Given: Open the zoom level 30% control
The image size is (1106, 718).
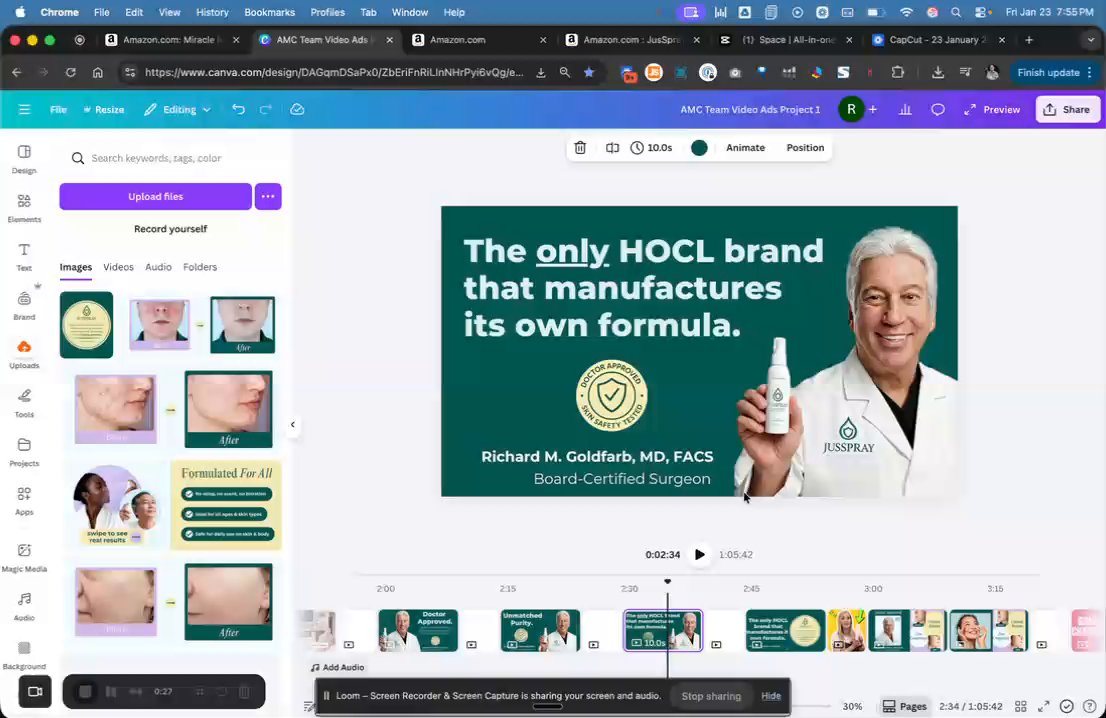Looking at the screenshot, I should click(x=852, y=706).
